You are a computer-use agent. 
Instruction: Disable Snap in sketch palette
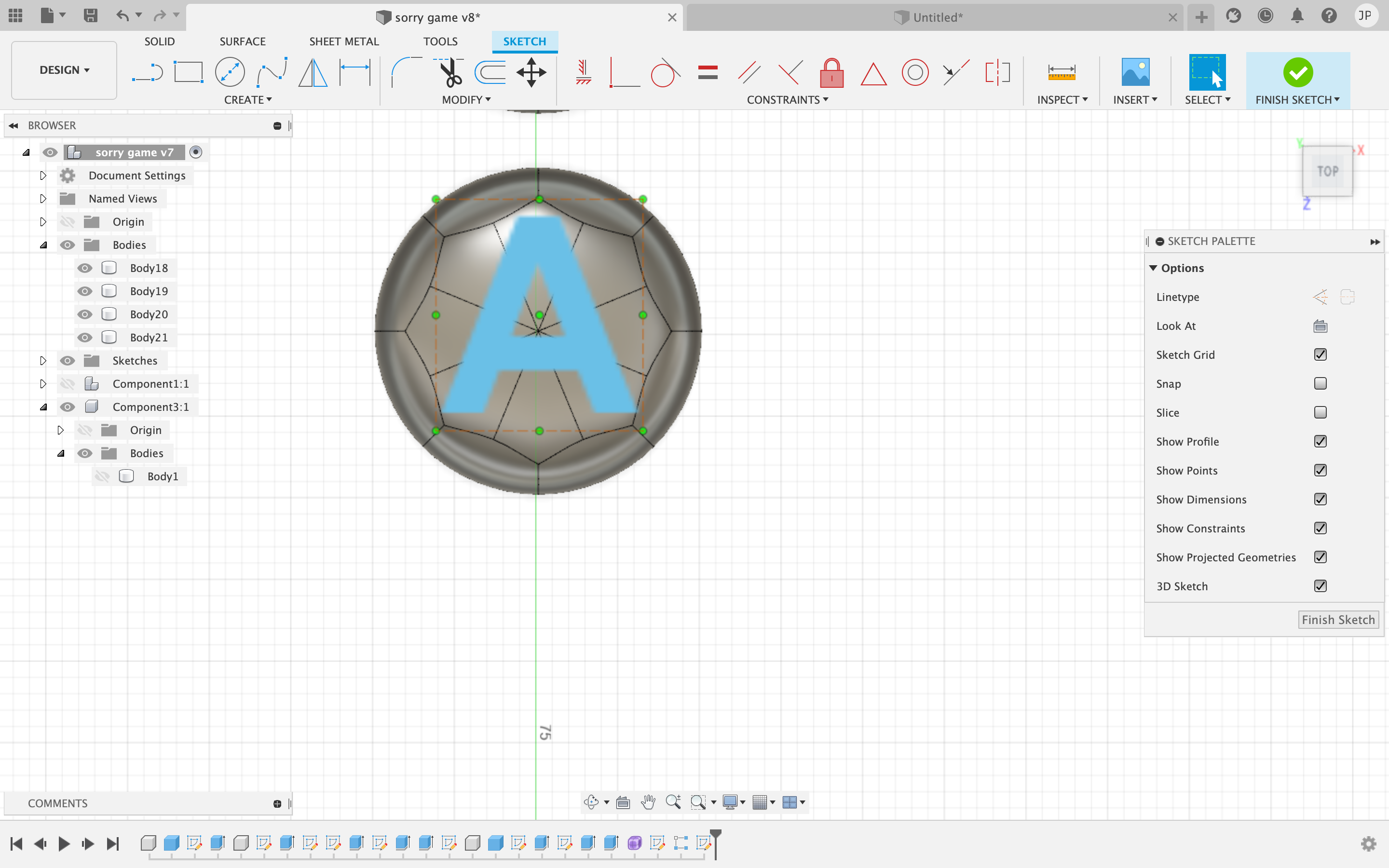pos(1320,383)
